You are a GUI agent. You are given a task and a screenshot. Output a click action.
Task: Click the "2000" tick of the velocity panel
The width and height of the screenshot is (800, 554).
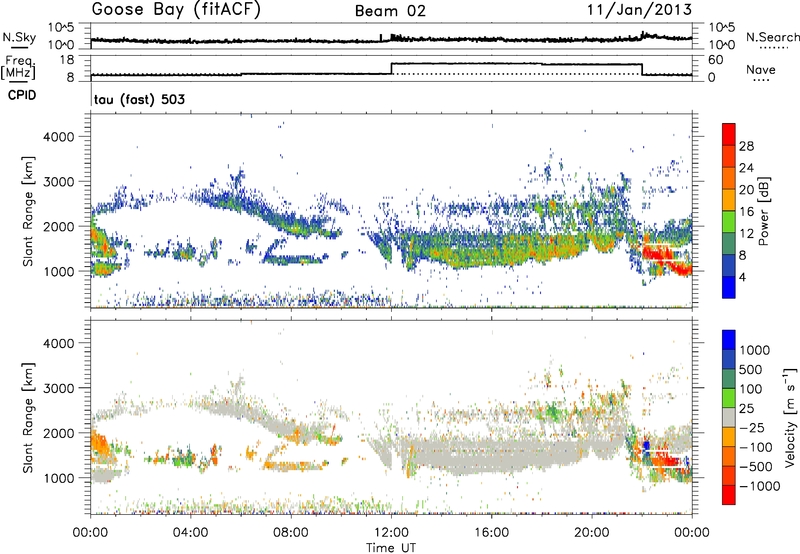pyautogui.click(x=59, y=433)
